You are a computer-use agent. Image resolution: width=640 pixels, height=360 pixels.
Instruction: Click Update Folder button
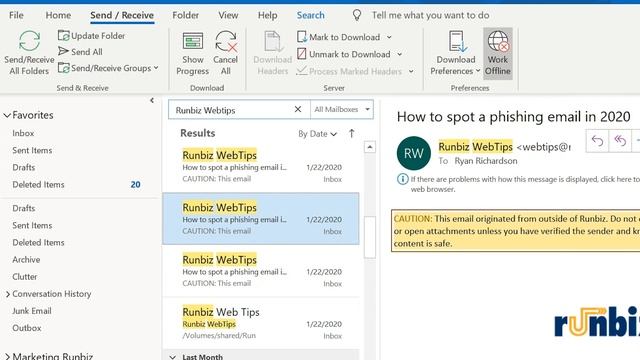91,36
